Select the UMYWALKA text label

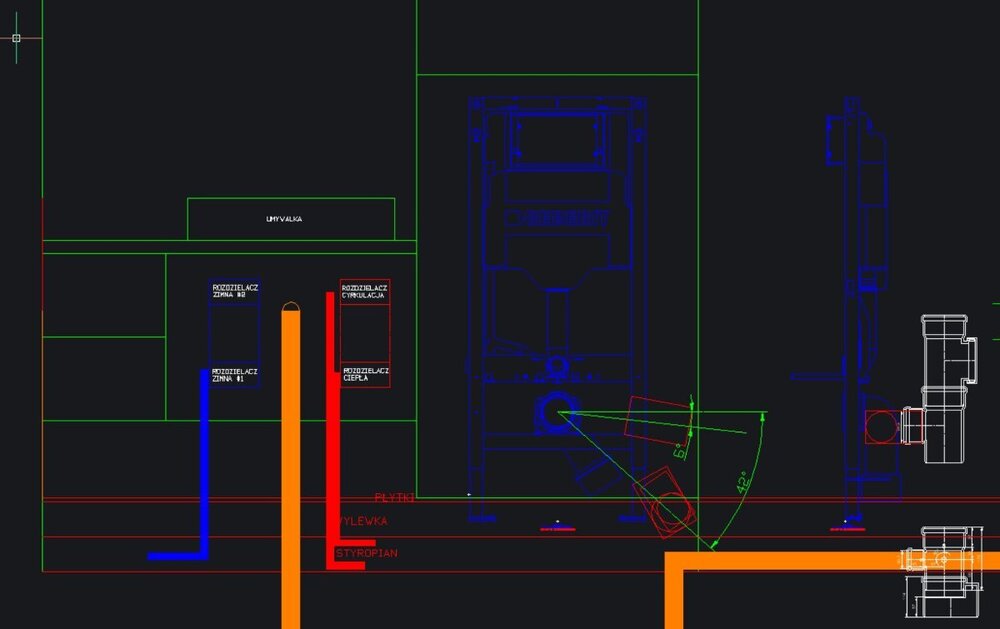(284, 219)
